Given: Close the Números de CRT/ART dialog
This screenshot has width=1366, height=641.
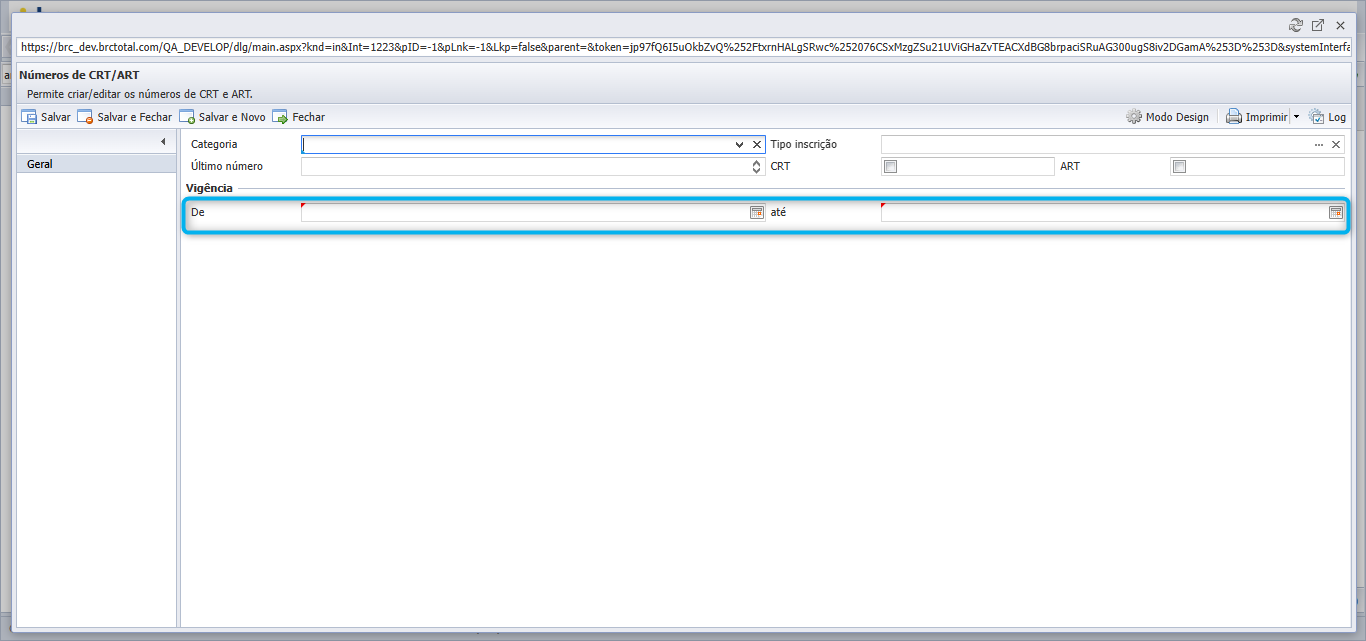Looking at the screenshot, I should 1340,25.
